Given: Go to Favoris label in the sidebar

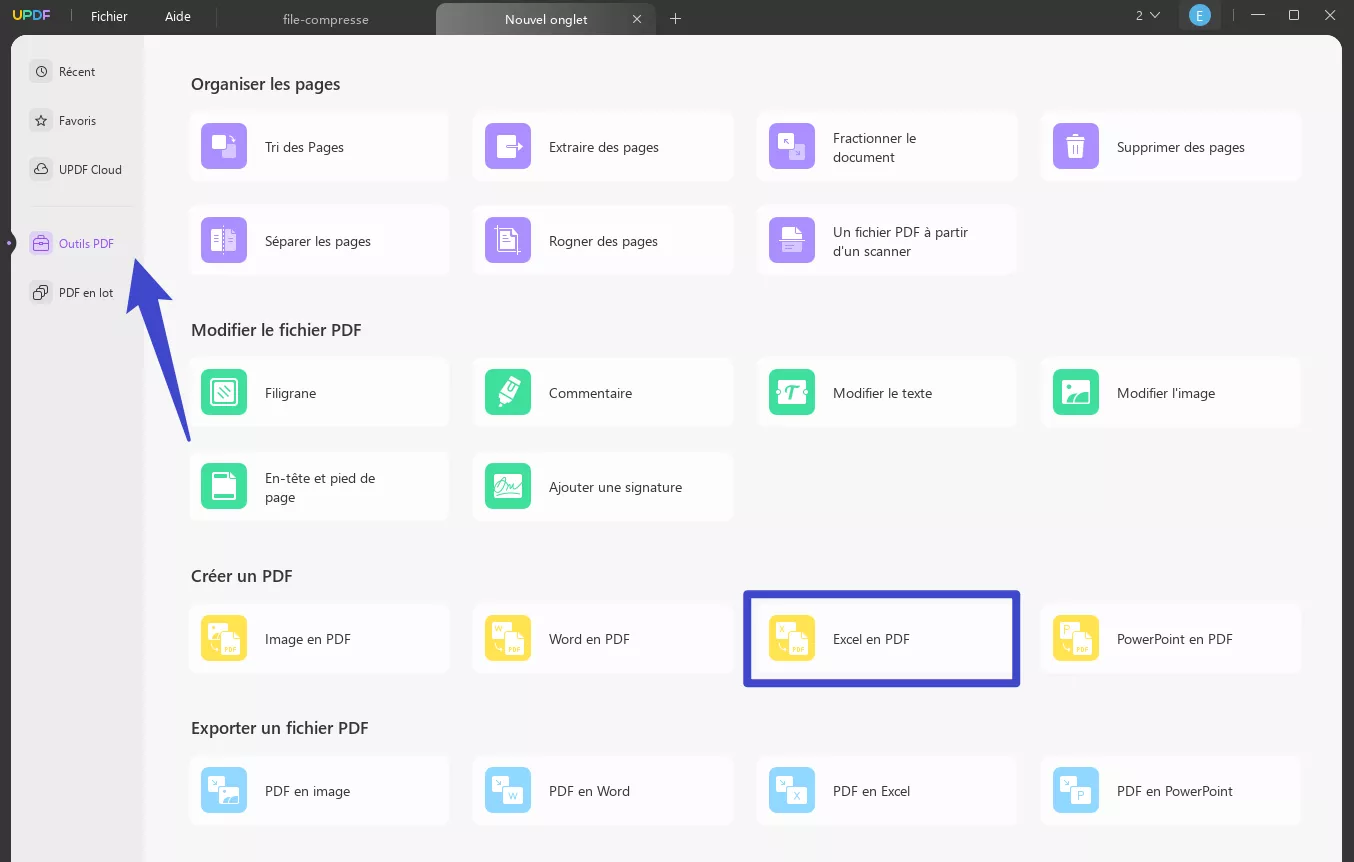Looking at the screenshot, I should (x=78, y=121).
